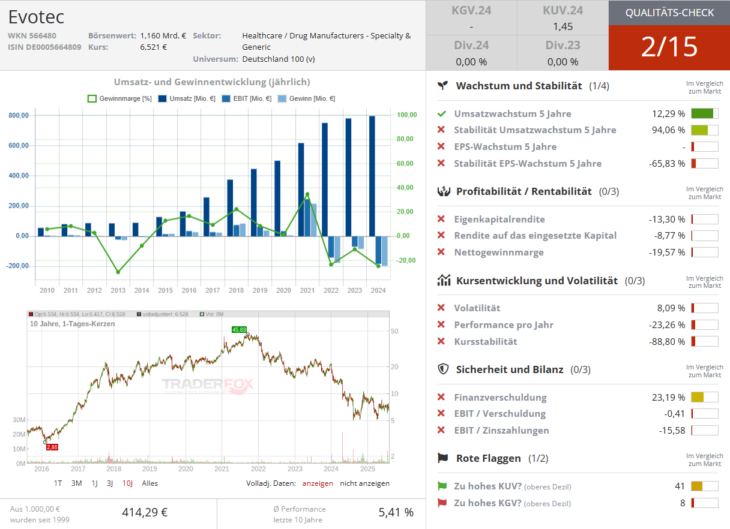Click the KUV.24 value 1,45
Viewport: 730px width, 529px height.
[563, 27]
